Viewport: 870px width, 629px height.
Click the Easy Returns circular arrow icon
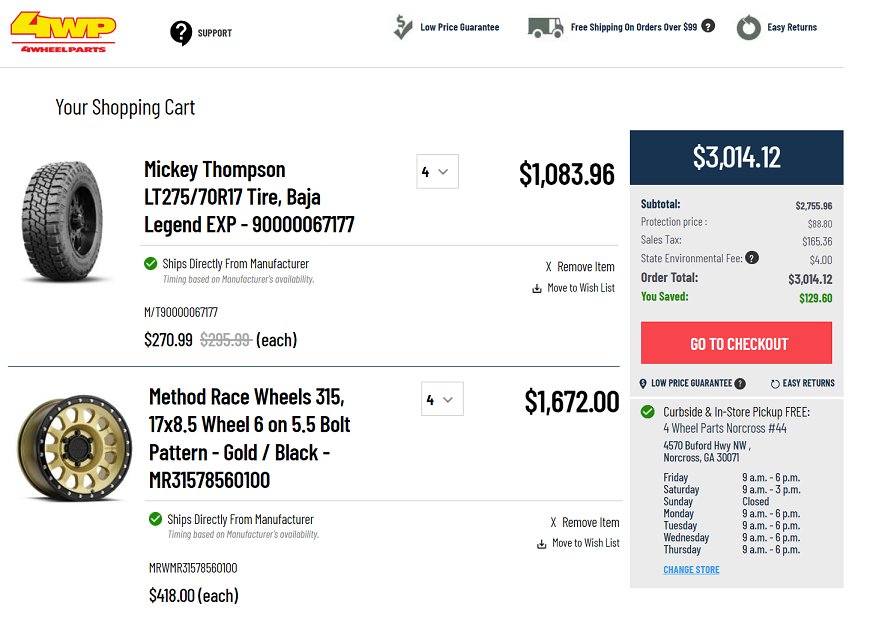(x=748, y=27)
